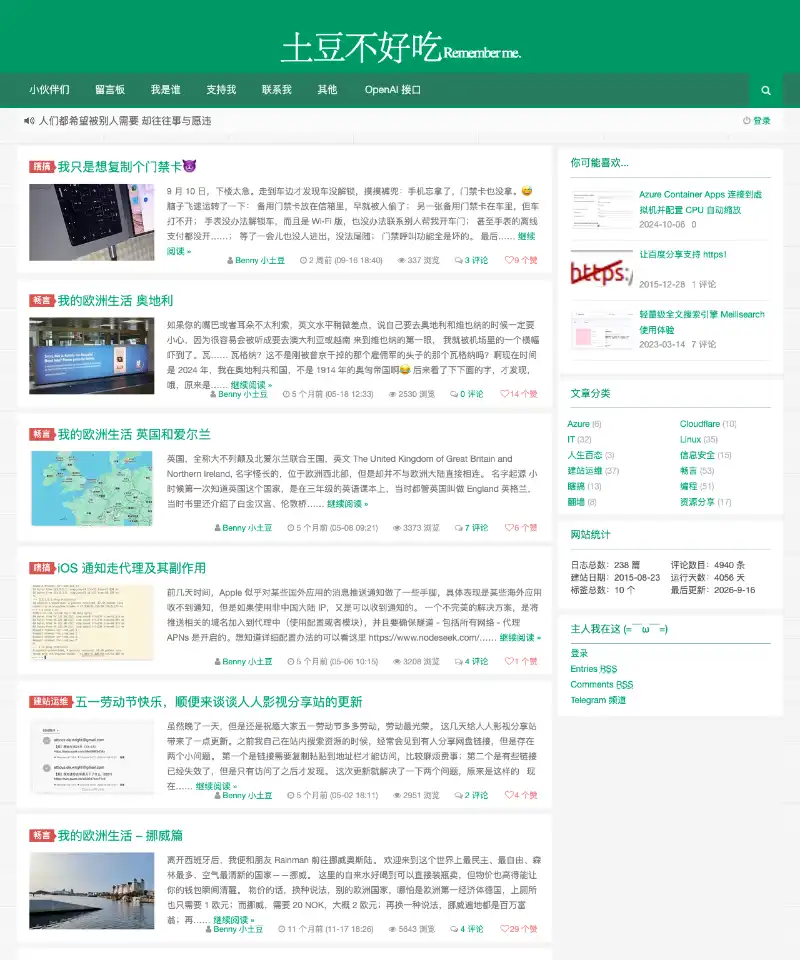Open 4 评论 on the 挪威篇 post
This screenshot has height=960, width=800.
tap(466, 929)
